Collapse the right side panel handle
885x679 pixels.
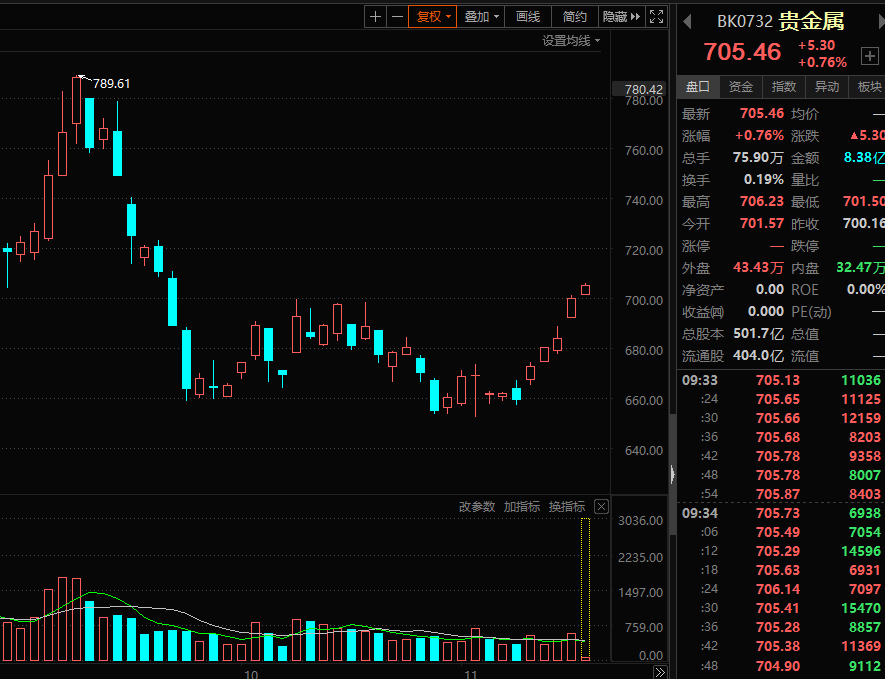pyautogui.click(x=672, y=477)
